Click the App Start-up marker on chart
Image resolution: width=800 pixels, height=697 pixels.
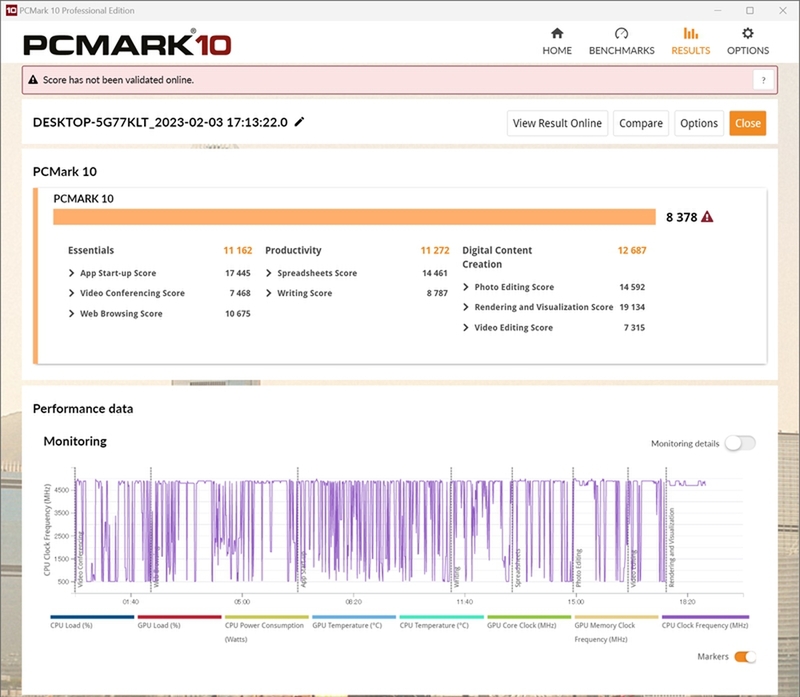[x=303, y=568]
